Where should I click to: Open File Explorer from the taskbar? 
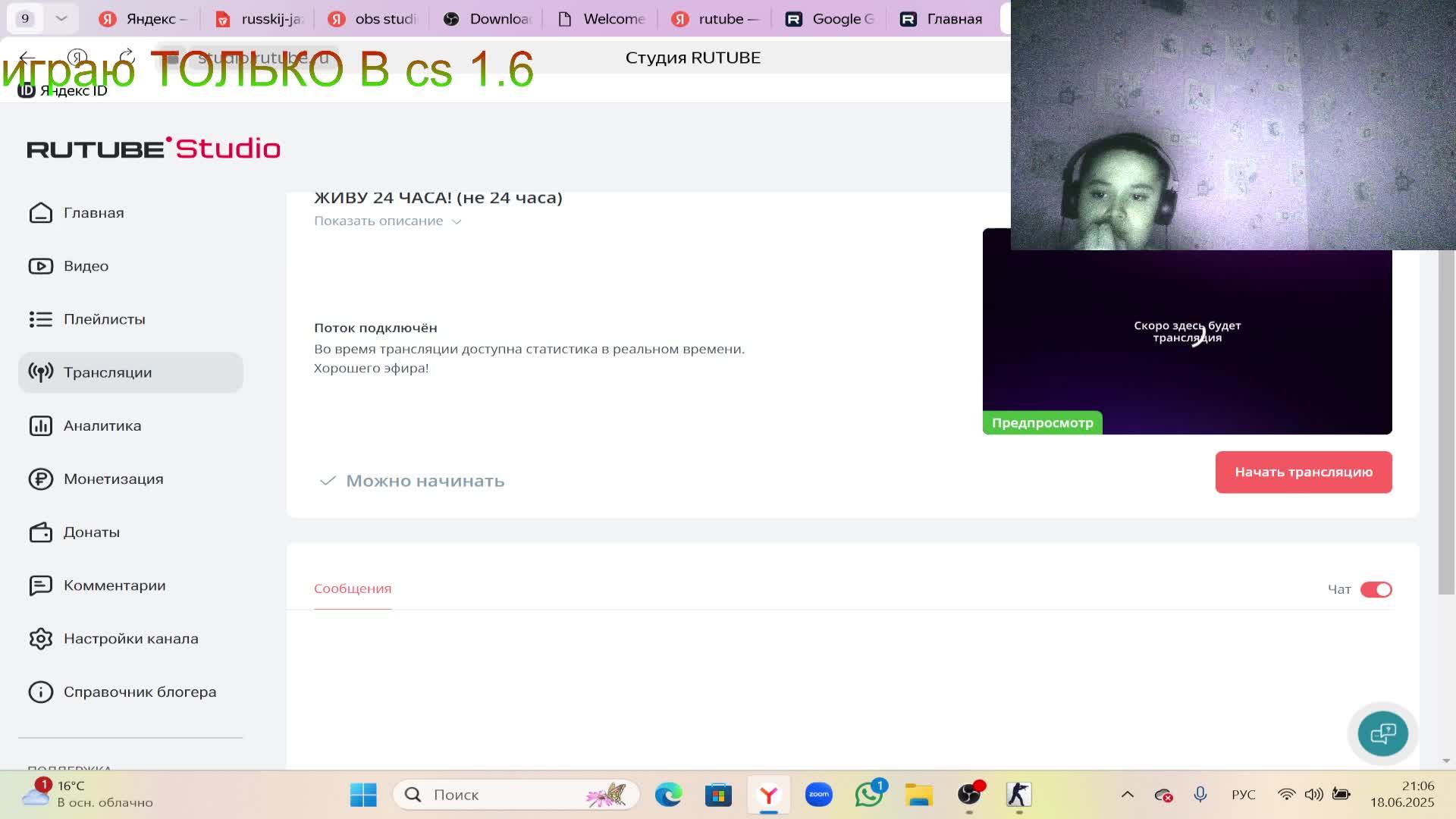[919, 795]
